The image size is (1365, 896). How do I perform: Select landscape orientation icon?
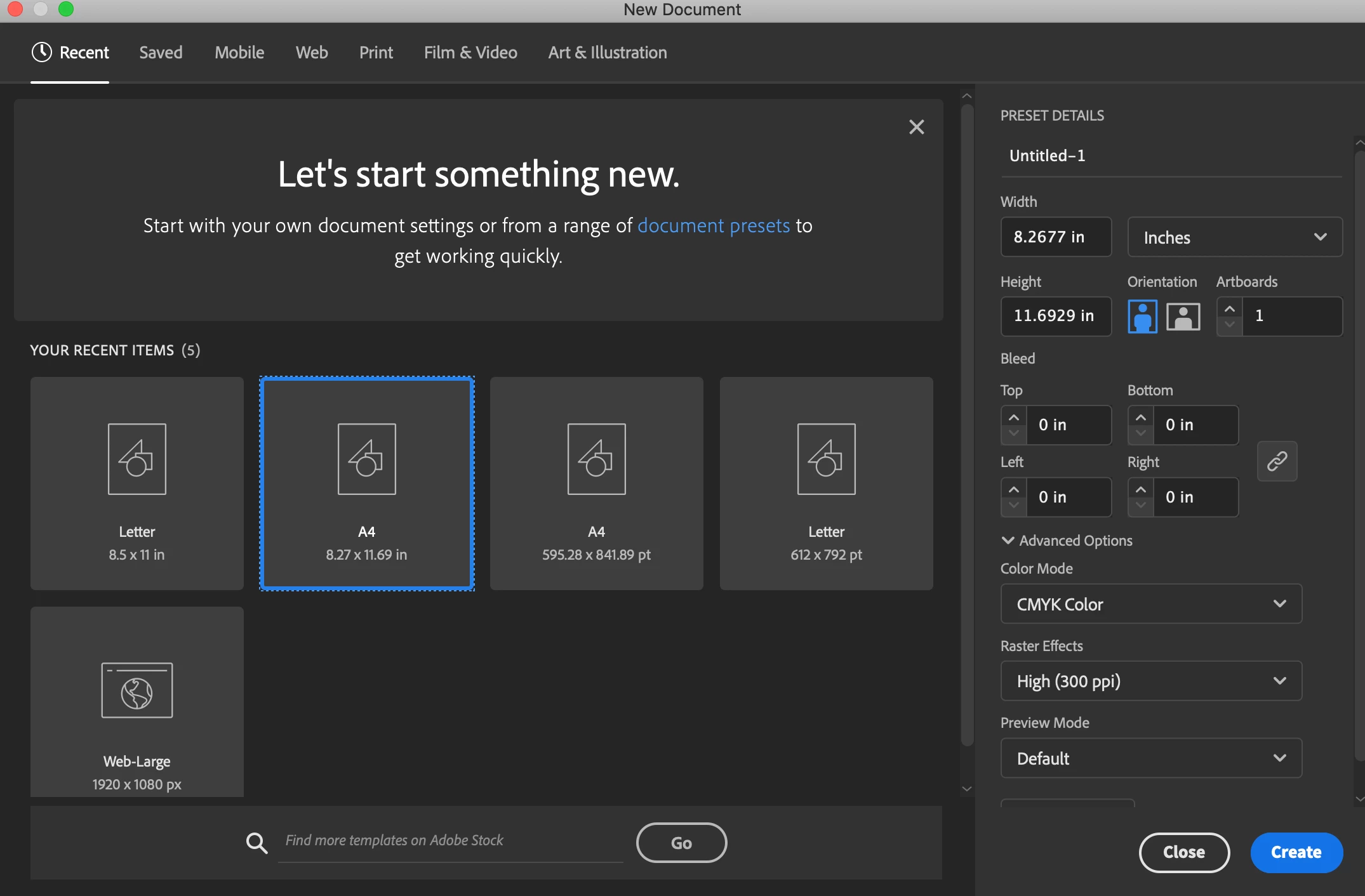coord(1183,316)
